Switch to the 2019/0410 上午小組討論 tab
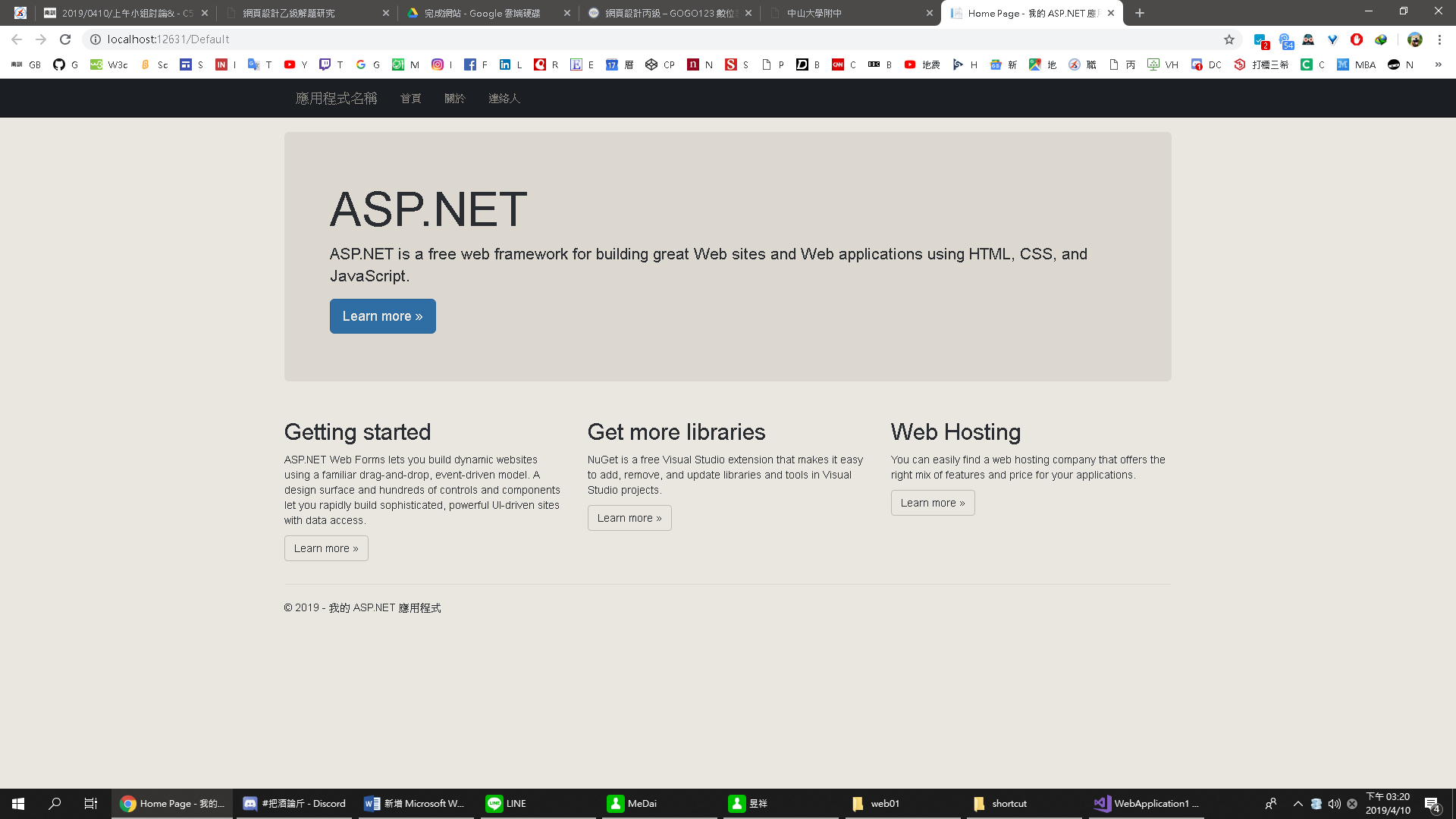 (126, 14)
